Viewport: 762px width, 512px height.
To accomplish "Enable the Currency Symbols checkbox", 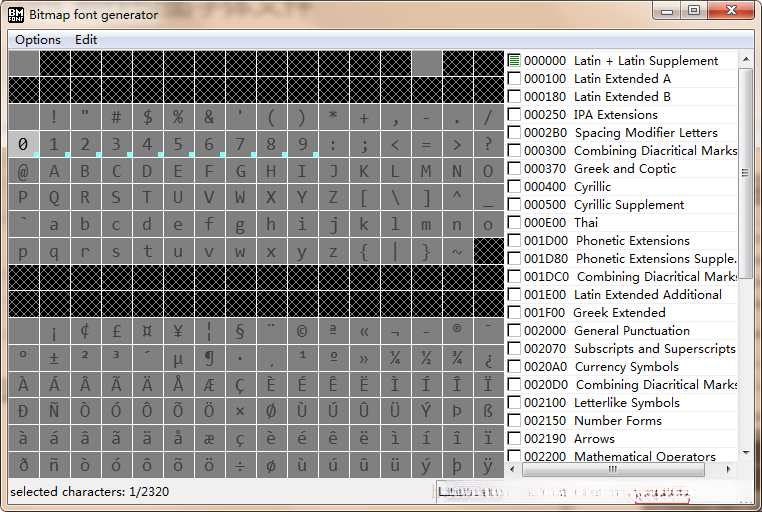I will 514,367.
